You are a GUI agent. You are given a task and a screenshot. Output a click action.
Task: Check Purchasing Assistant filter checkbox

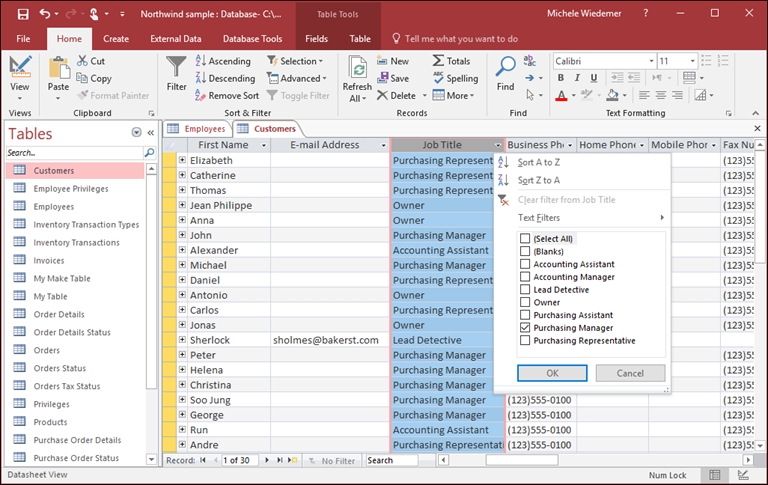click(x=525, y=315)
